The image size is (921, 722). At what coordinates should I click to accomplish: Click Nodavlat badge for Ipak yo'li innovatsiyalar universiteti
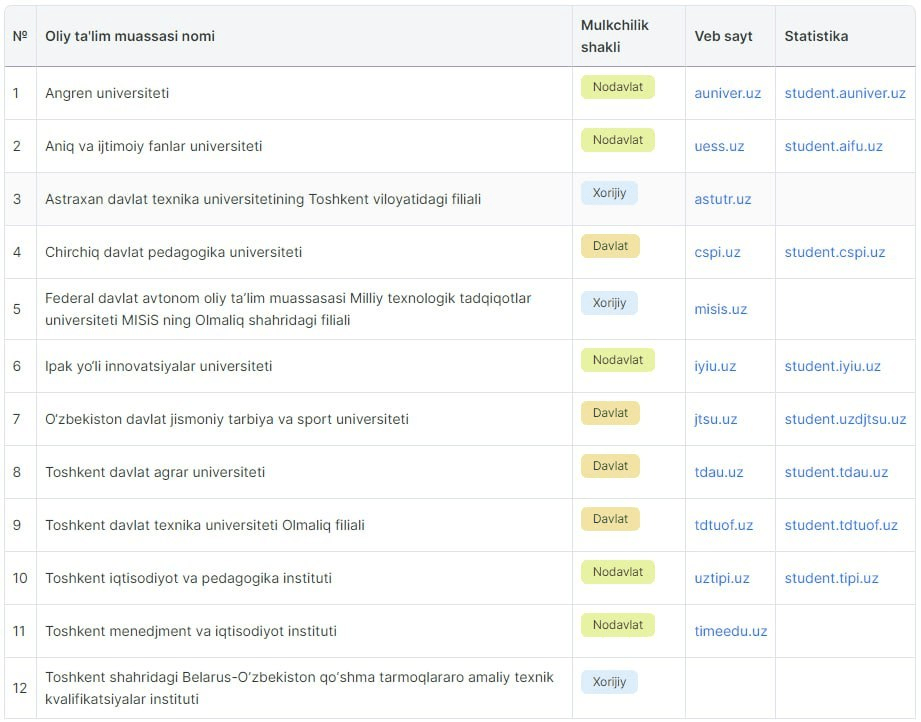617,360
